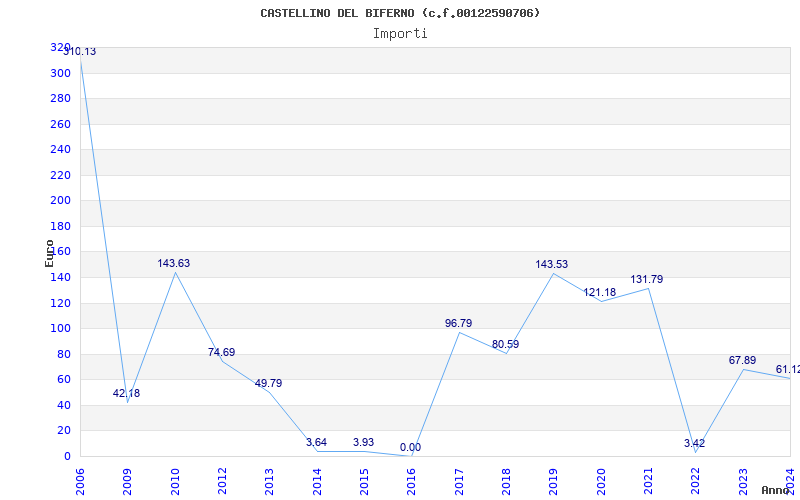The image size is (800, 500).
Task: Click the Euro y-axis title
Action: 49,254
